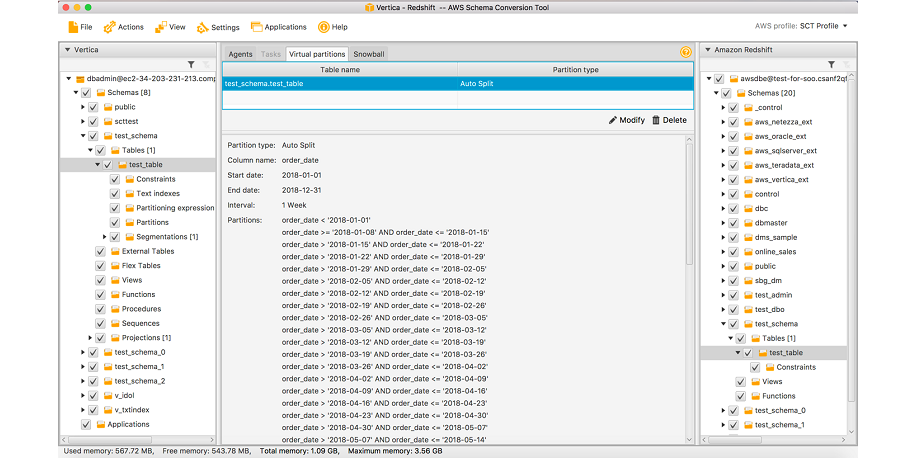Screen dimensions: 916x458
Task: Open the Applications menu icon
Action: coord(256,27)
